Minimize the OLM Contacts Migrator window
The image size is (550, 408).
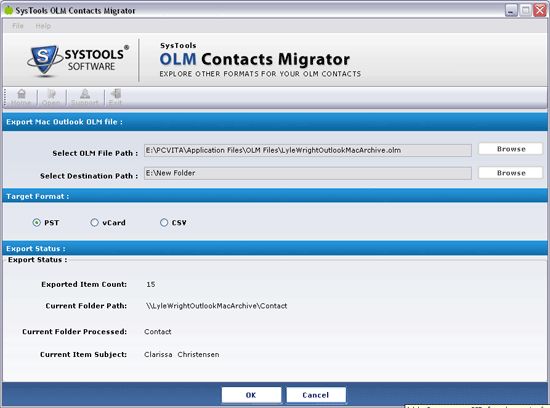coord(511,11)
